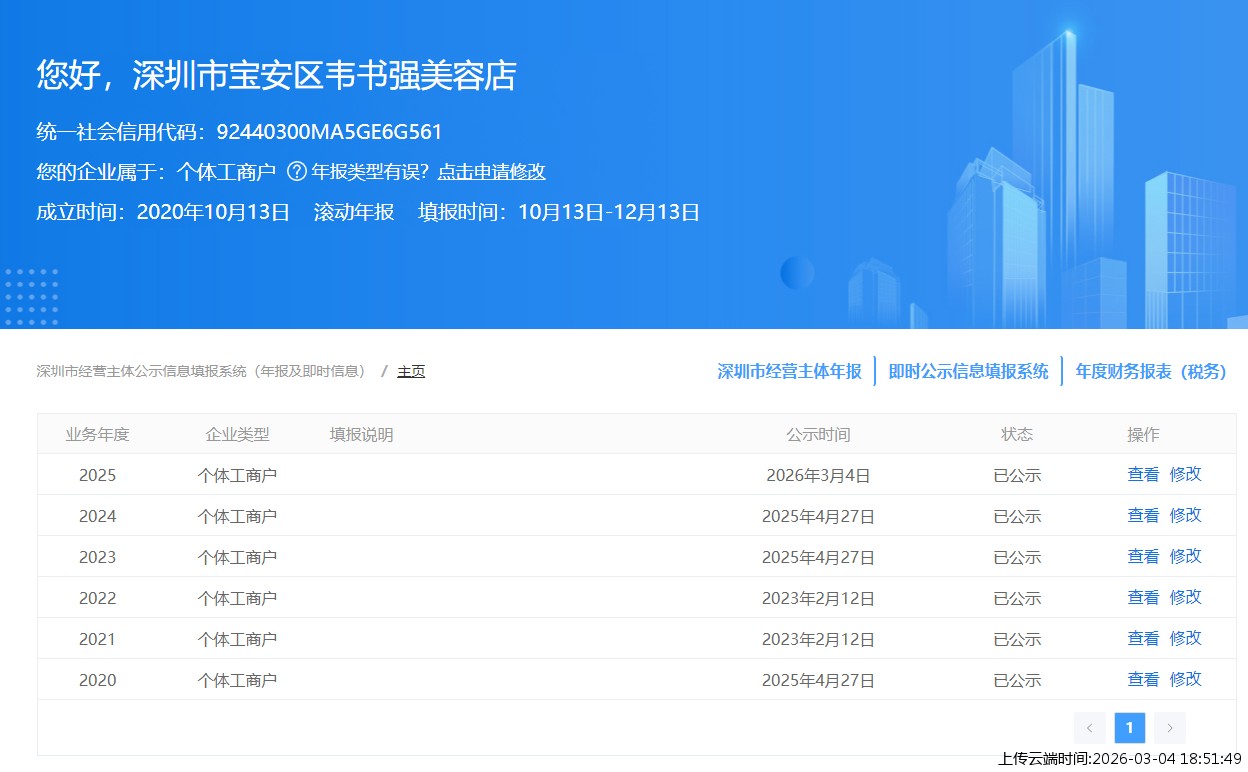
Task: View the 2022 annual report
Action: tap(1143, 598)
